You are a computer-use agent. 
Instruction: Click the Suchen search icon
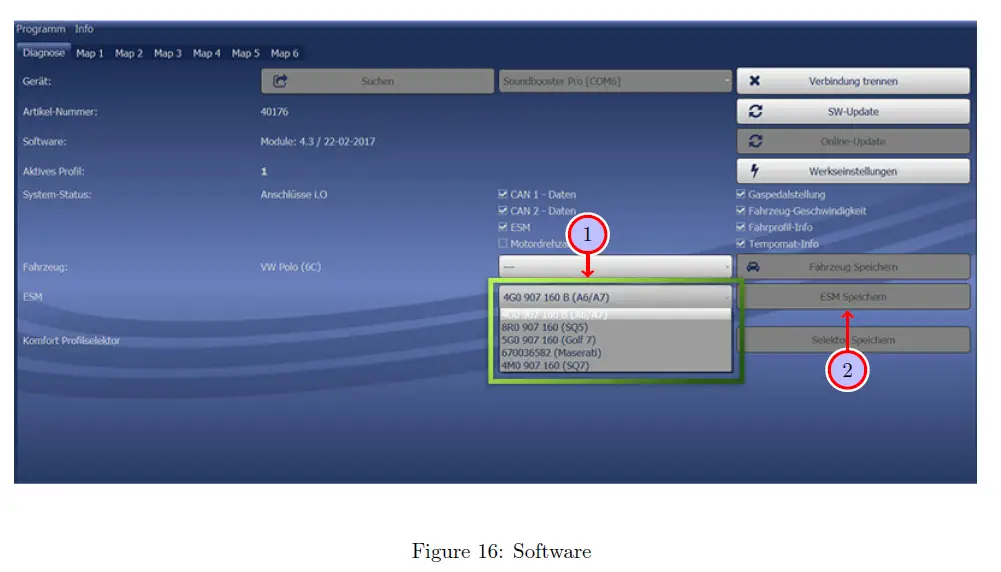[x=280, y=81]
